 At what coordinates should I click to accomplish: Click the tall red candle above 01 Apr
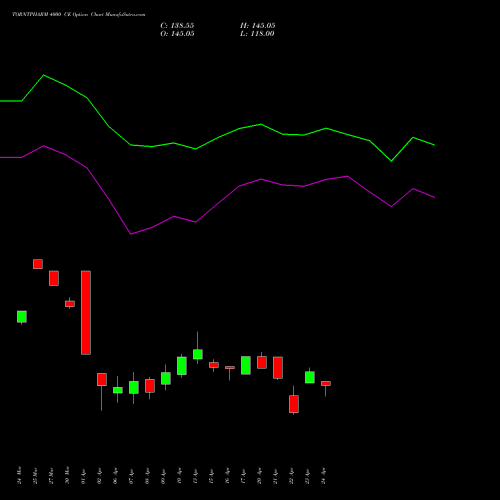click(86, 312)
